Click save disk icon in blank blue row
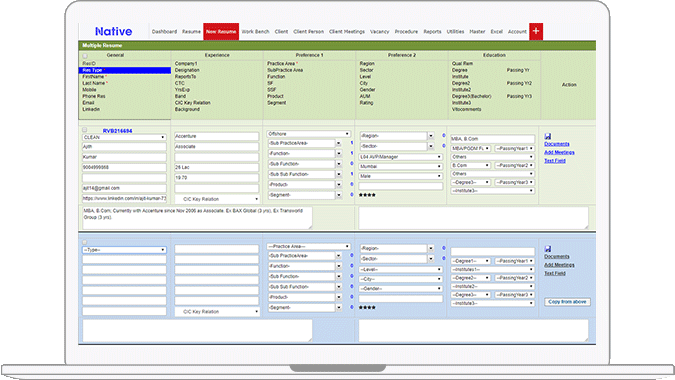 (x=548, y=249)
